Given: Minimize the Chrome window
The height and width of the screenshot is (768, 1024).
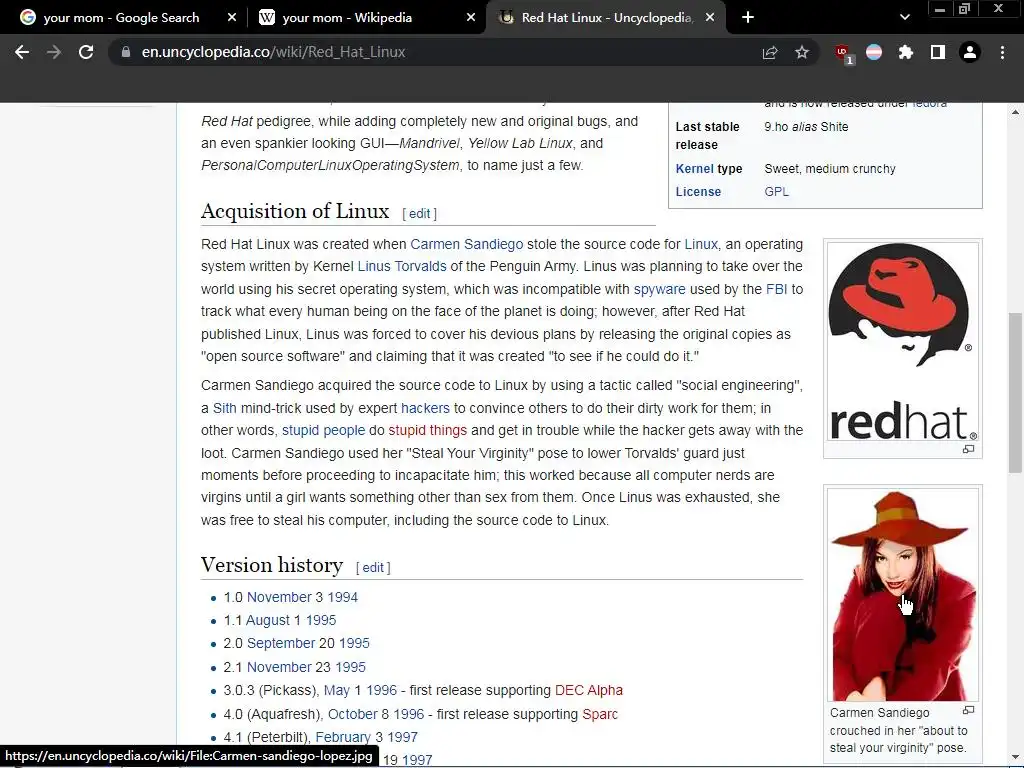Looking at the screenshot, I should tap(940, 9).
